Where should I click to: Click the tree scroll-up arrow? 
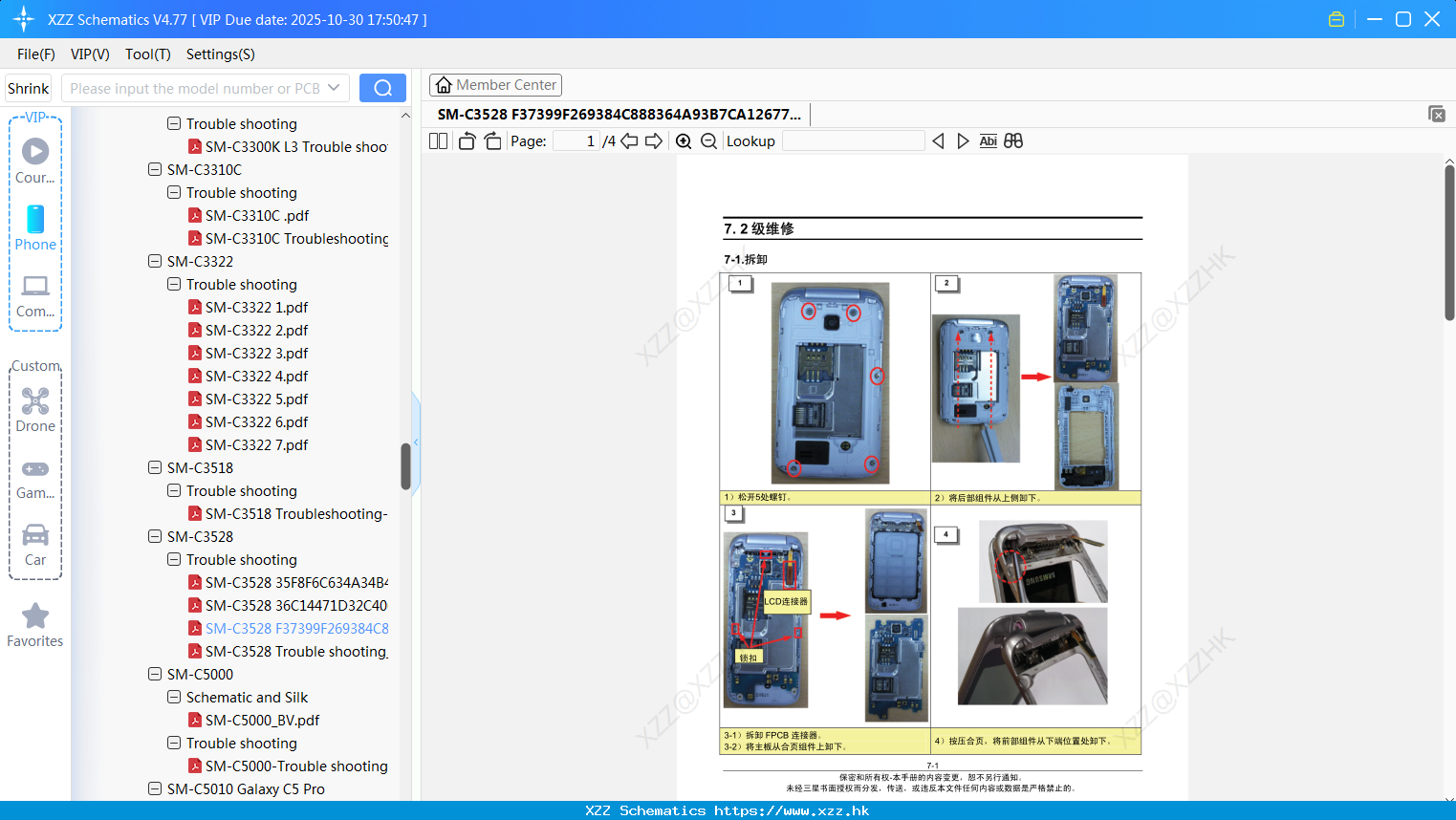[405, 116]
